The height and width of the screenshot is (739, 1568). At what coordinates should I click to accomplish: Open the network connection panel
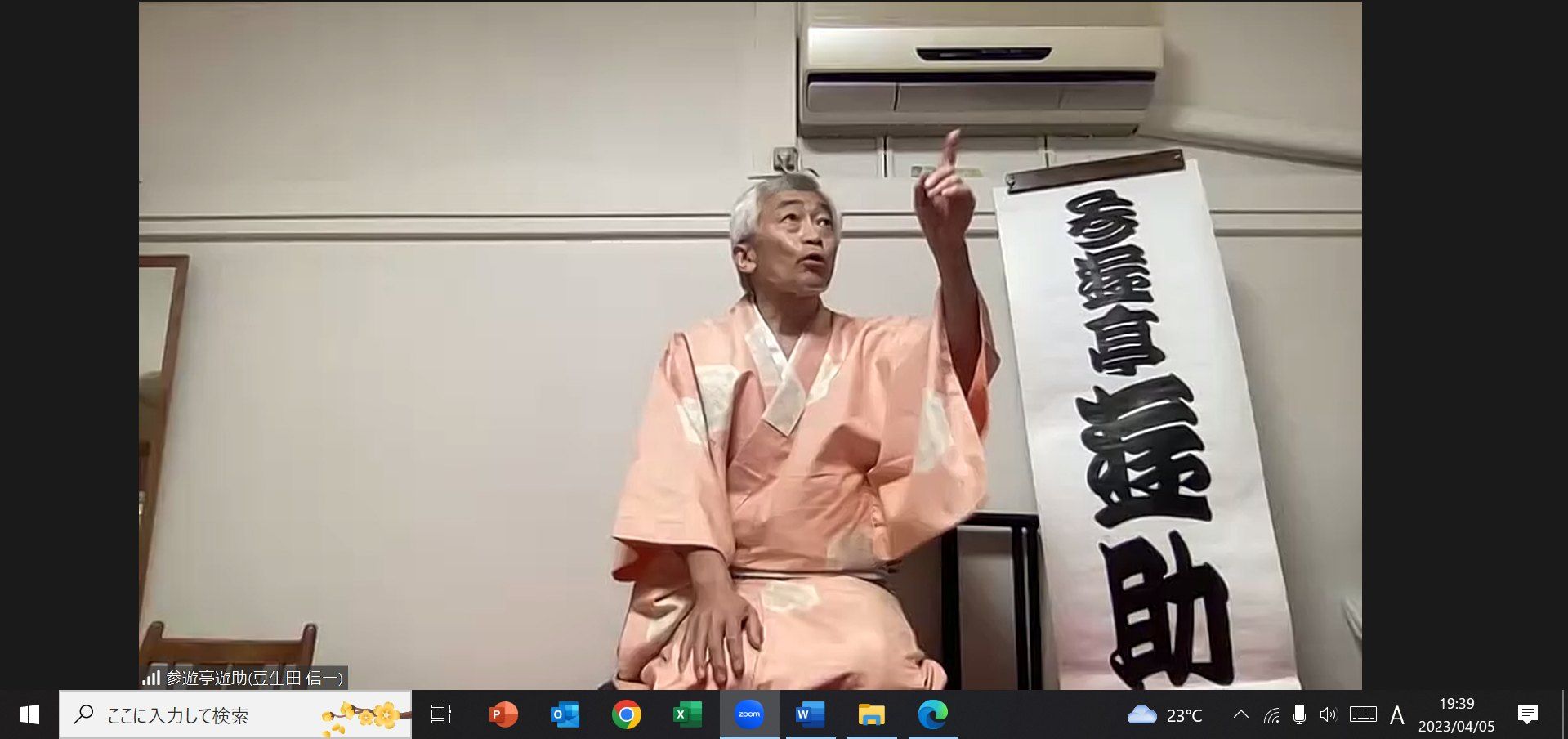(x=1271, y=716)
